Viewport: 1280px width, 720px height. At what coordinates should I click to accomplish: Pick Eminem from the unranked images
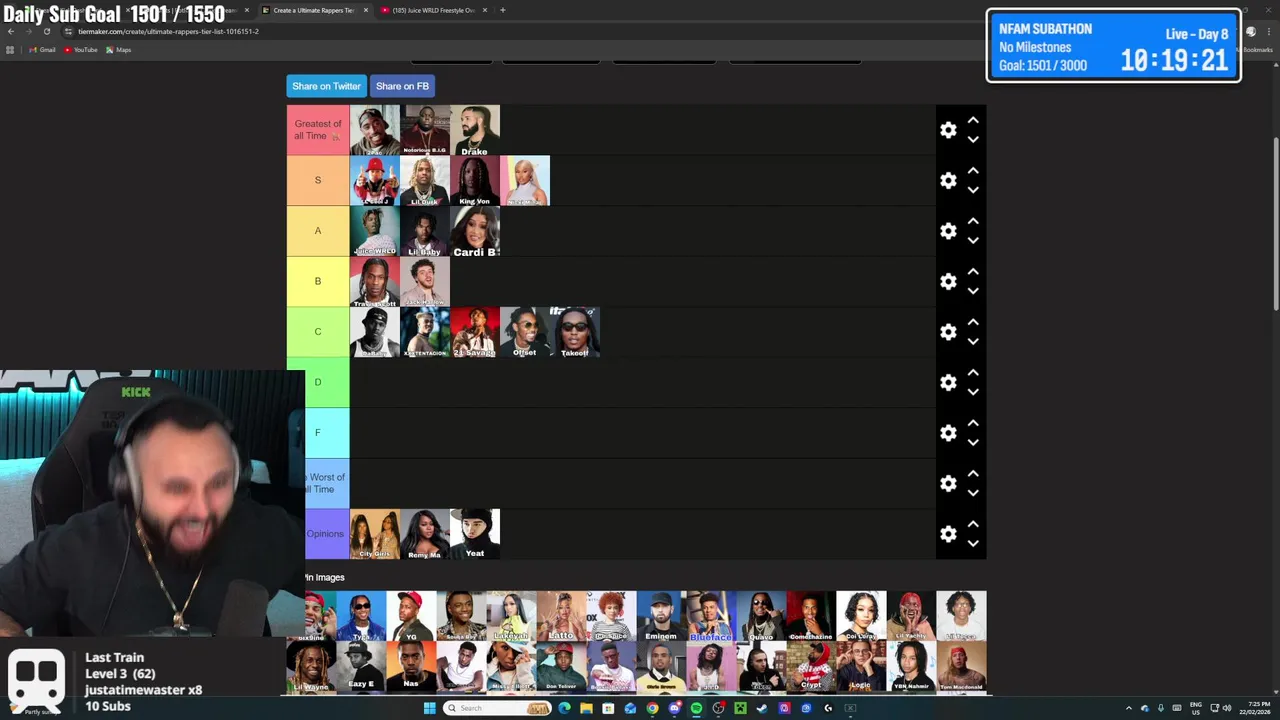[661, 616]
